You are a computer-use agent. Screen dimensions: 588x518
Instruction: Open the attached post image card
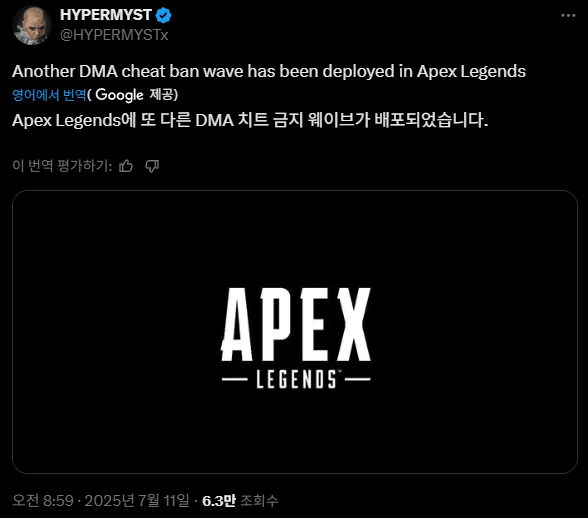coord(295,332)
